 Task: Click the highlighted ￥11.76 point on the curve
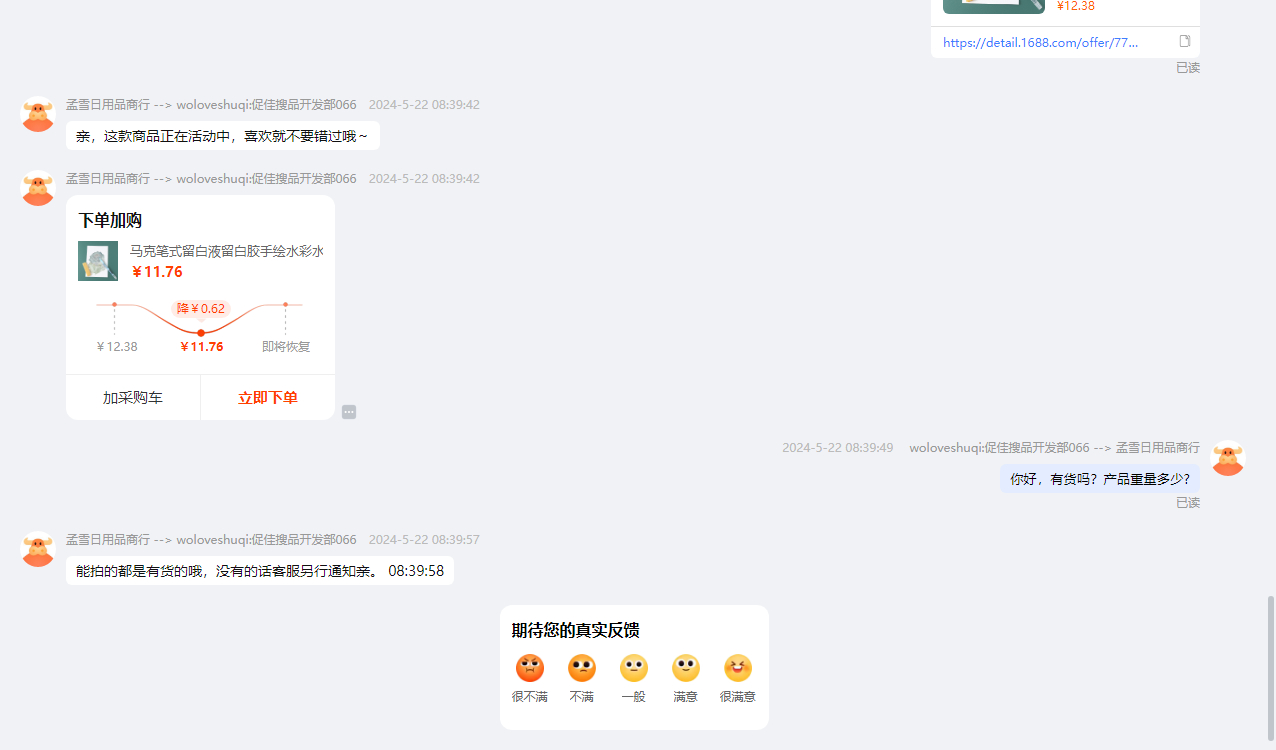201,333
